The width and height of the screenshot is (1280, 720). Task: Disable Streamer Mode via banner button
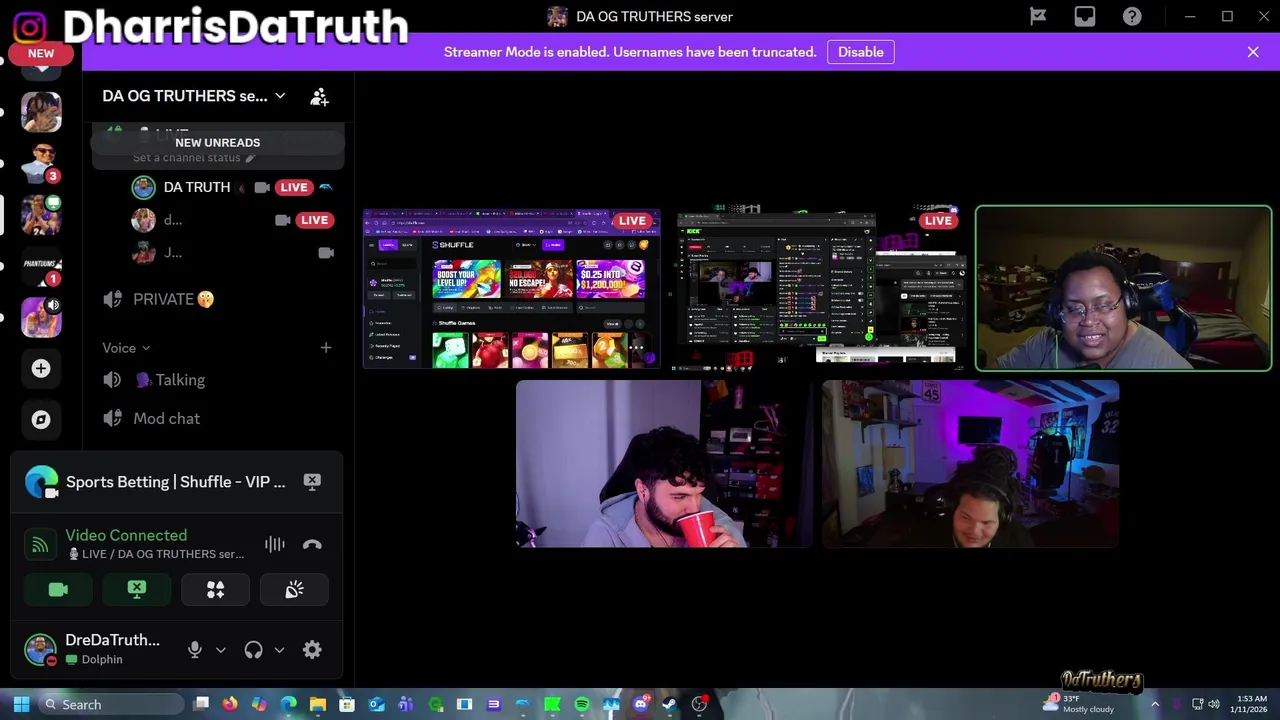(861, 52)
